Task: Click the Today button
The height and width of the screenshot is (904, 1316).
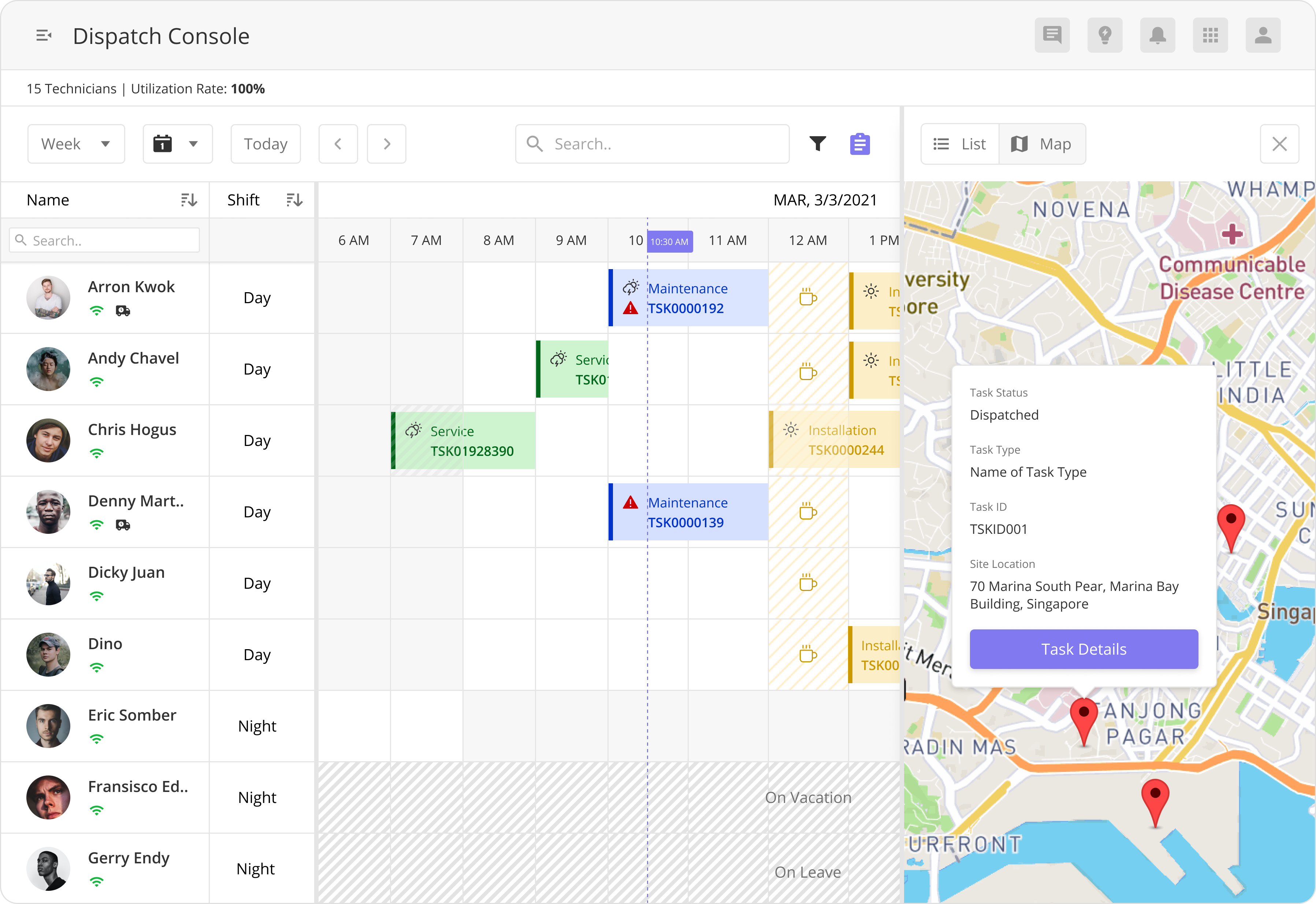Action: click(x=266, y=144)
